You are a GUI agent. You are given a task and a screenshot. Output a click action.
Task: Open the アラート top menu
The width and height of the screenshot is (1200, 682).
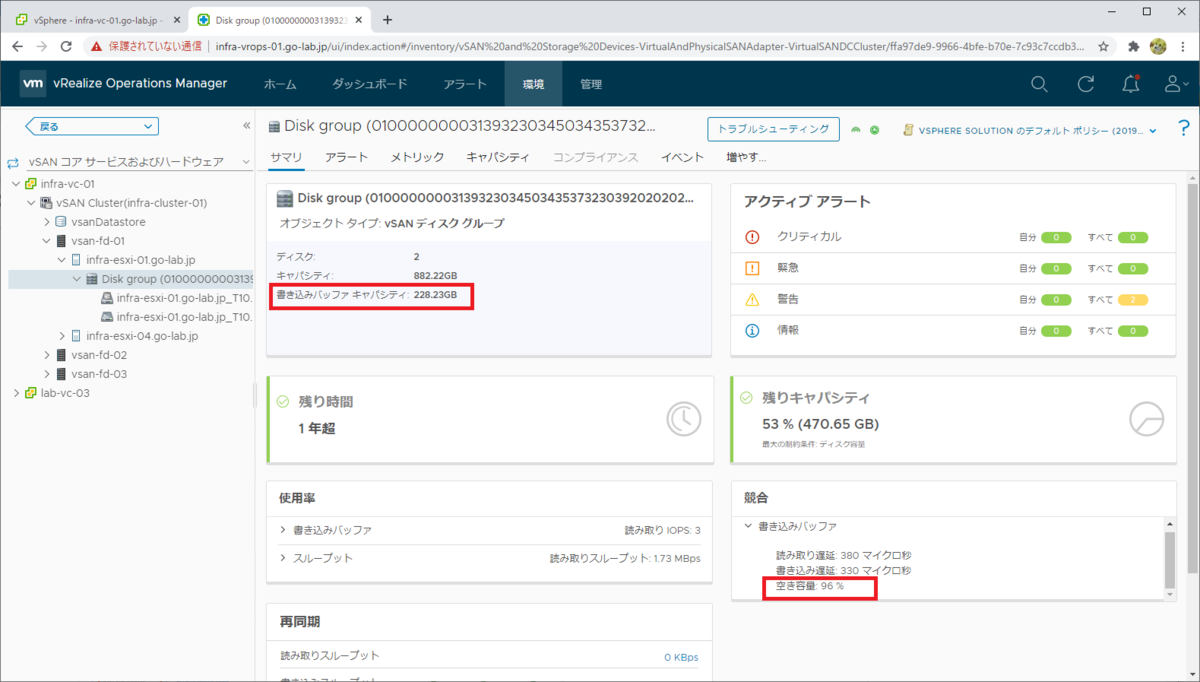[x=465, y=85]
